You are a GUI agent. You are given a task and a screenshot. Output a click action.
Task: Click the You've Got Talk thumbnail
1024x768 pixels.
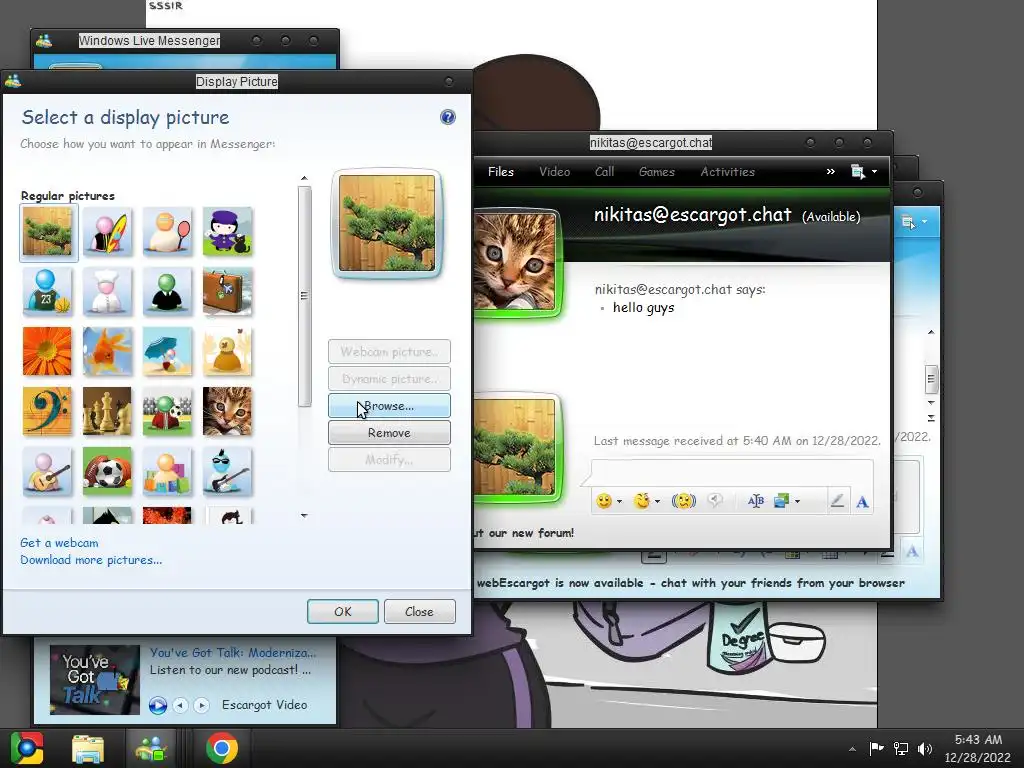95,679
